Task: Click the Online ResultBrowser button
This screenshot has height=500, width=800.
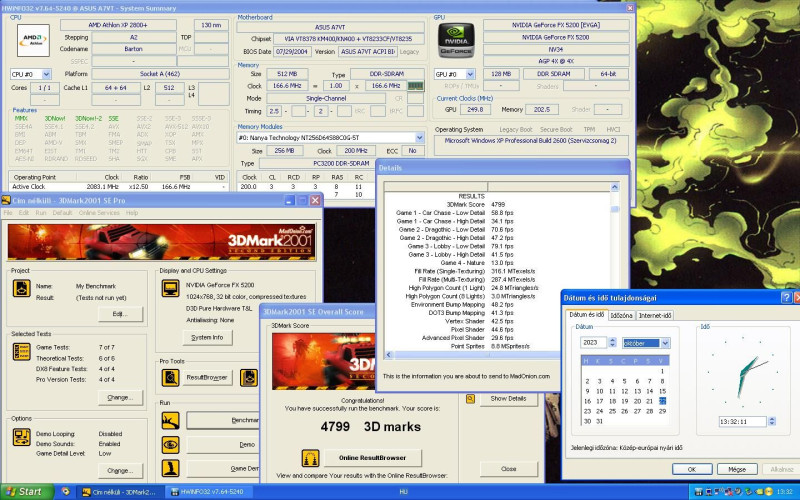Action: [x=372, y=458]
